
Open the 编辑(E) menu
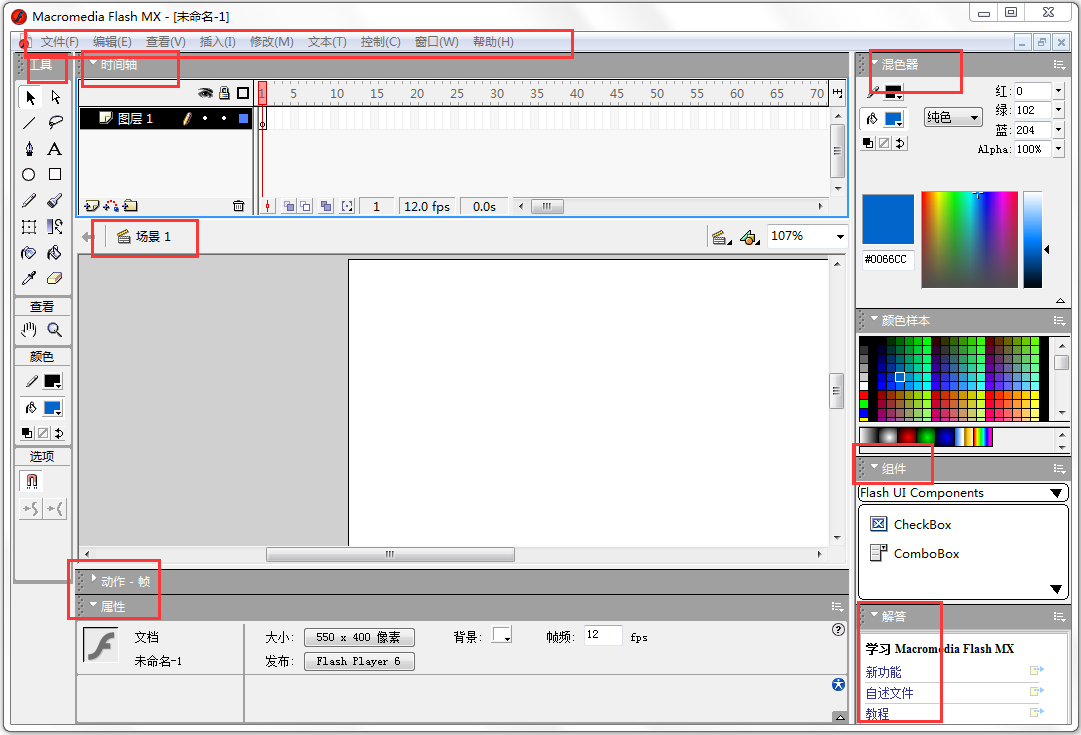[x=112, y=42]
